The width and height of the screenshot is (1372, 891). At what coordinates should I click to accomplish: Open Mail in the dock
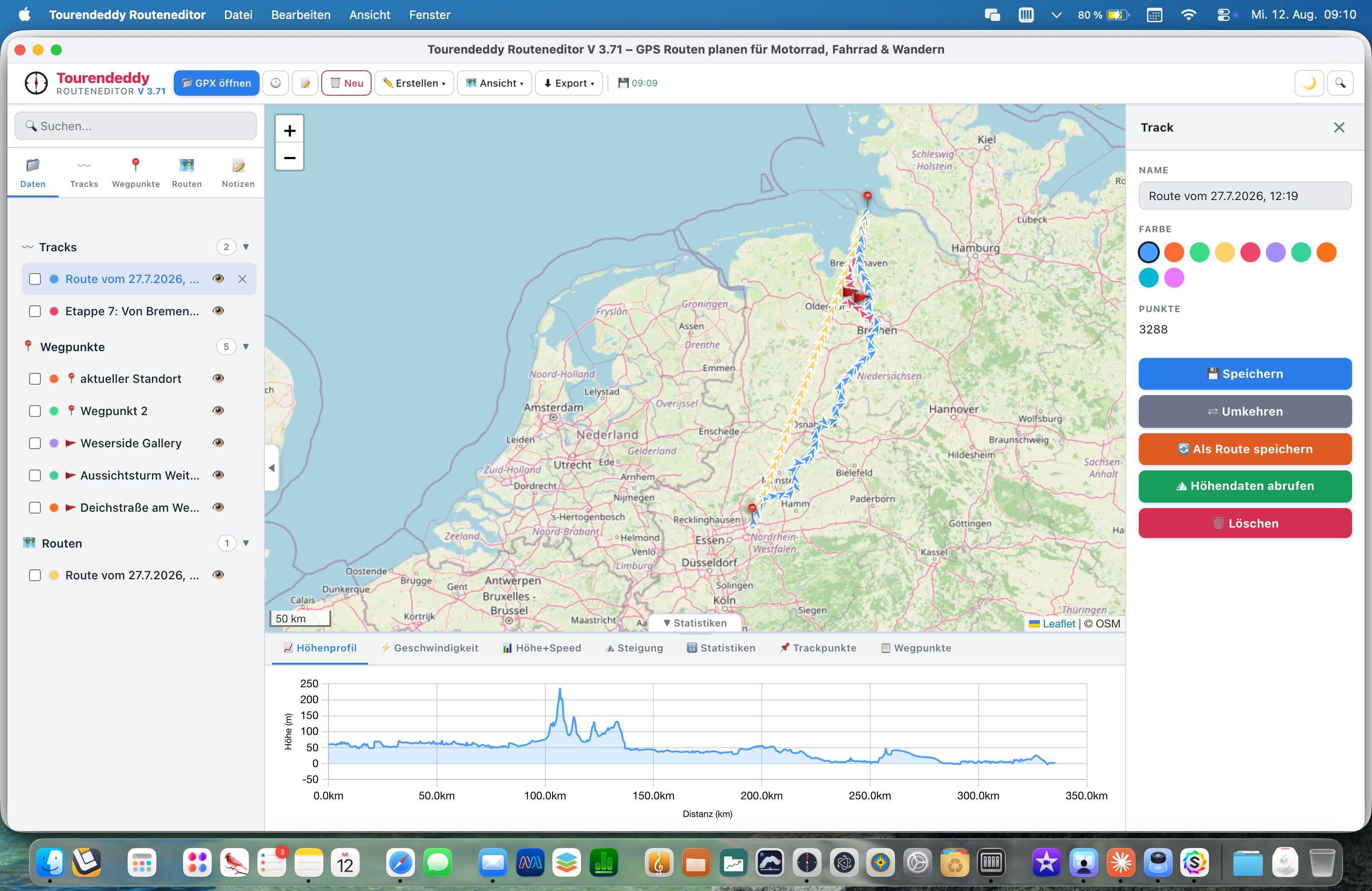(492, 863)
